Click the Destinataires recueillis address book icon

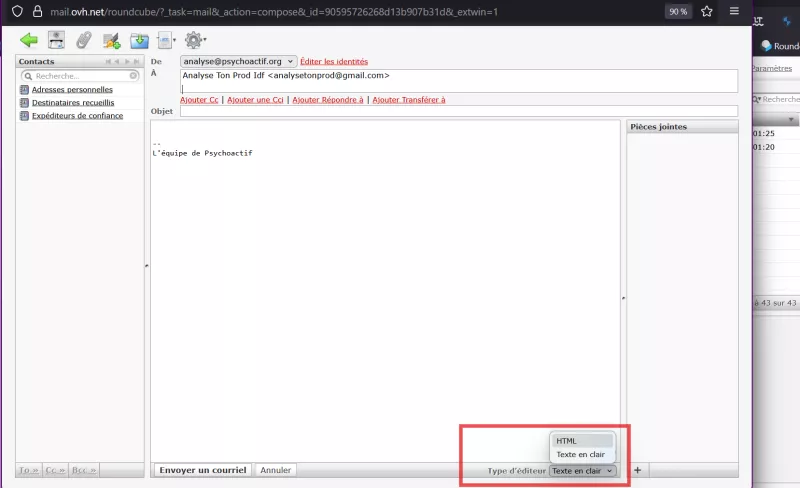click(x=24, y=103)
